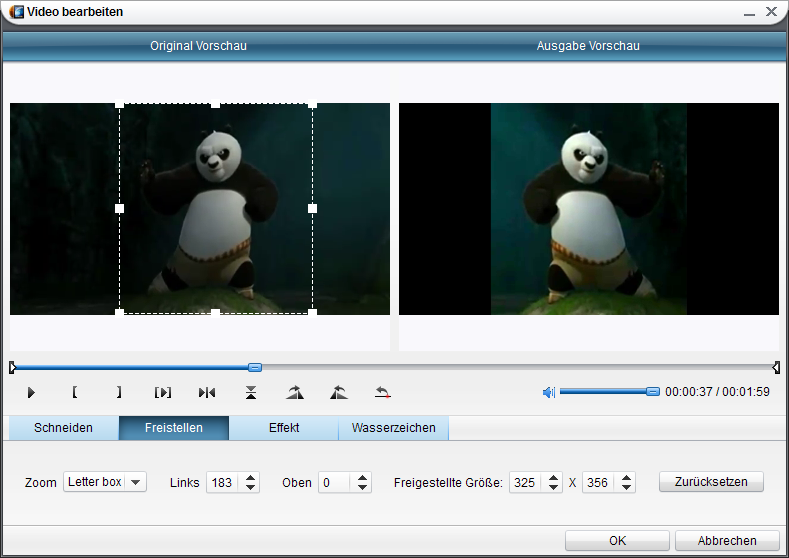This screenshot has width=789, height=558.
Task: Click the Zurücksetzen button
Action: pos(710,482)
